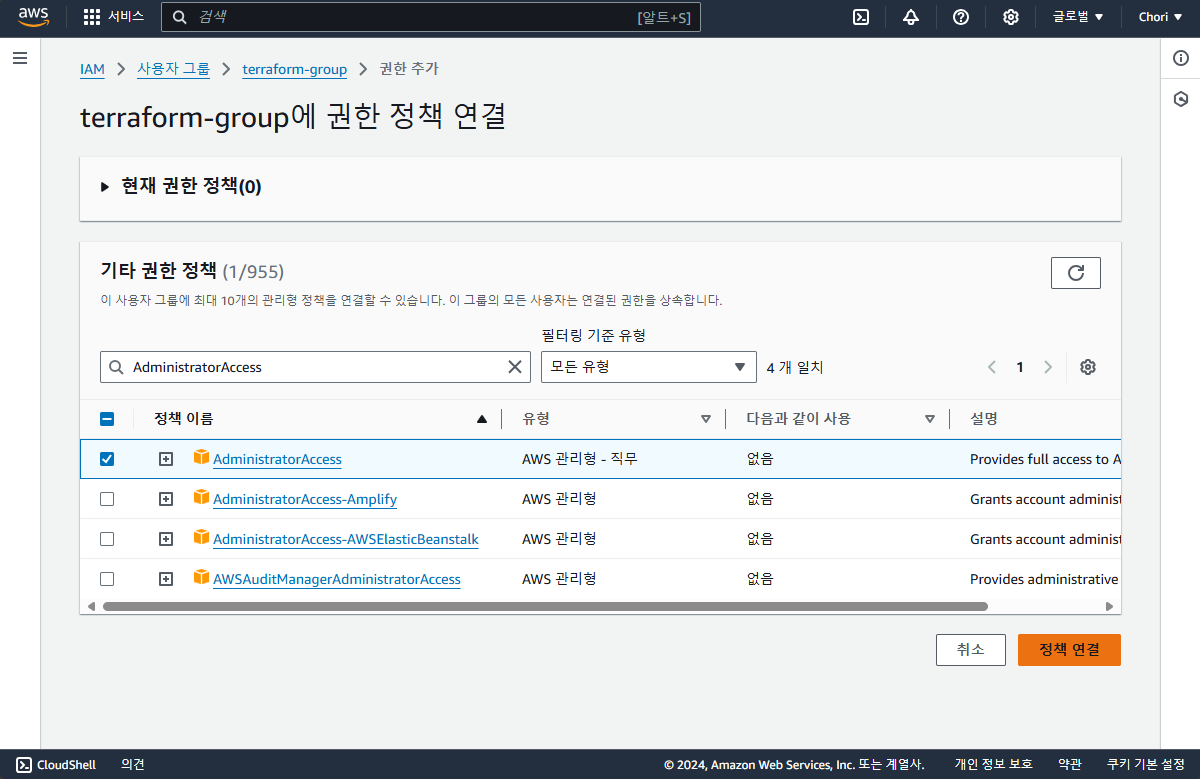Open the filter arrow on the Type column
Viewport: 1200px width, 779px height.
click(x=706, y=419)
